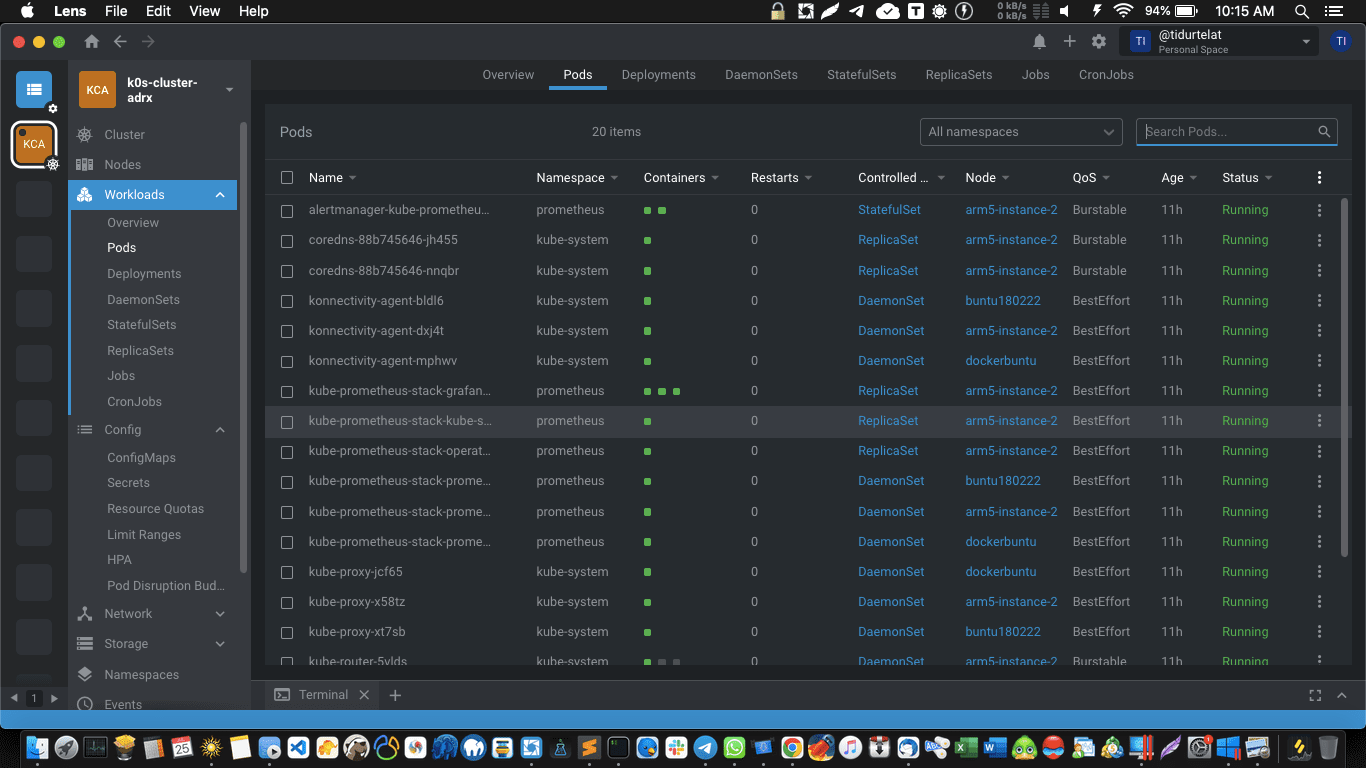Check the konnectivity-agent-dxj4t checkbox

(287, 331)
